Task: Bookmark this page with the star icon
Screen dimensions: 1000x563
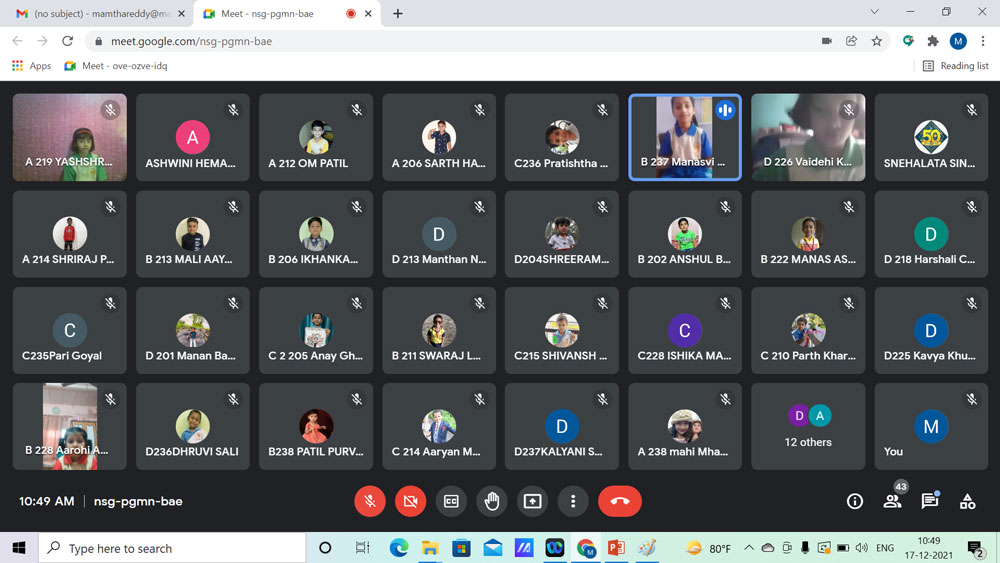Action: pyautogui.click(x=877, y=41)
